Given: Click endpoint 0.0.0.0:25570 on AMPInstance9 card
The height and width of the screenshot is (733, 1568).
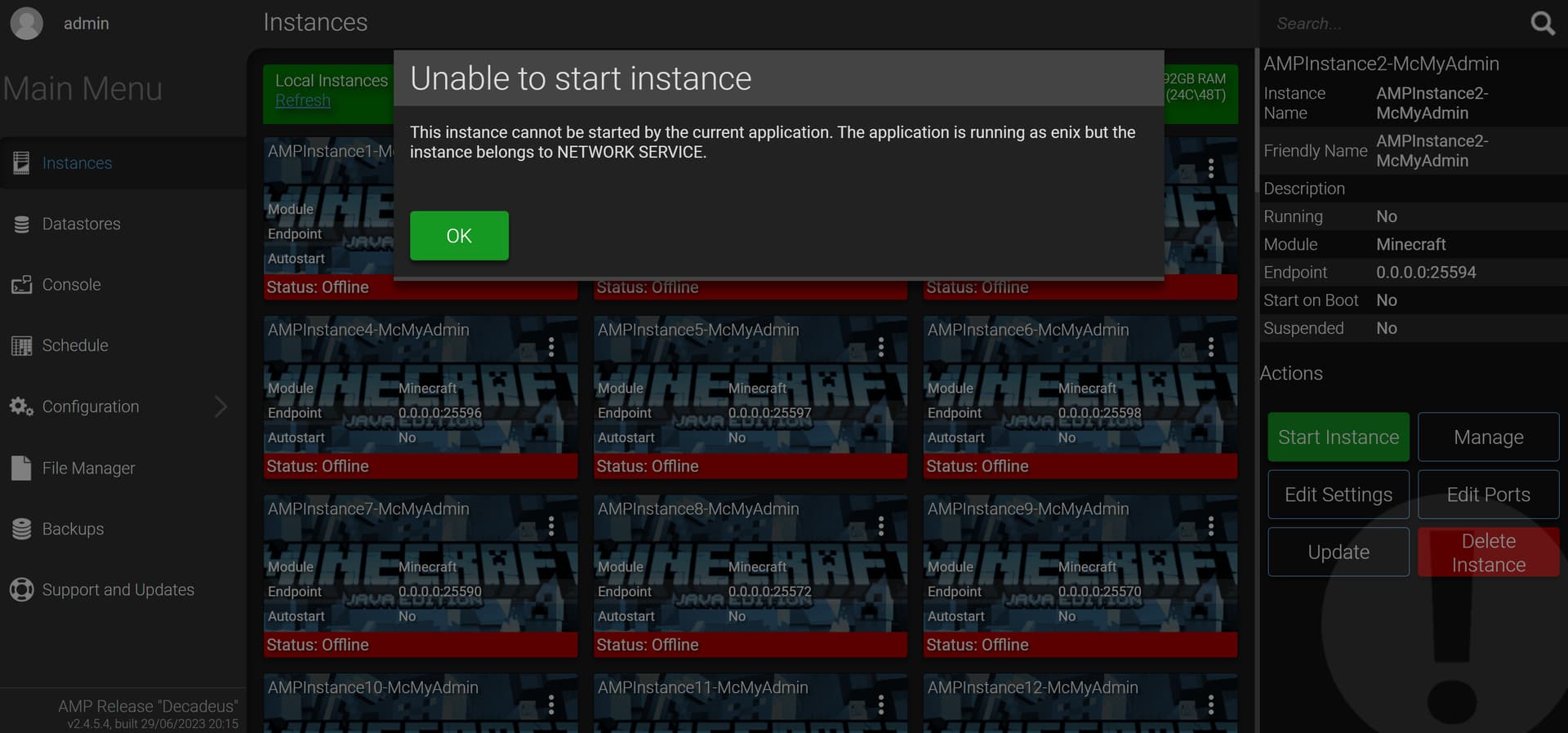Looking at the screenshot, I should (x=1100, y=592).
